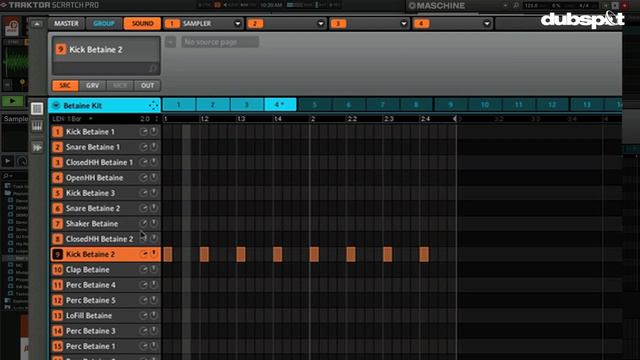Select the ClosedHH Betaine 2 sound name

100,239
